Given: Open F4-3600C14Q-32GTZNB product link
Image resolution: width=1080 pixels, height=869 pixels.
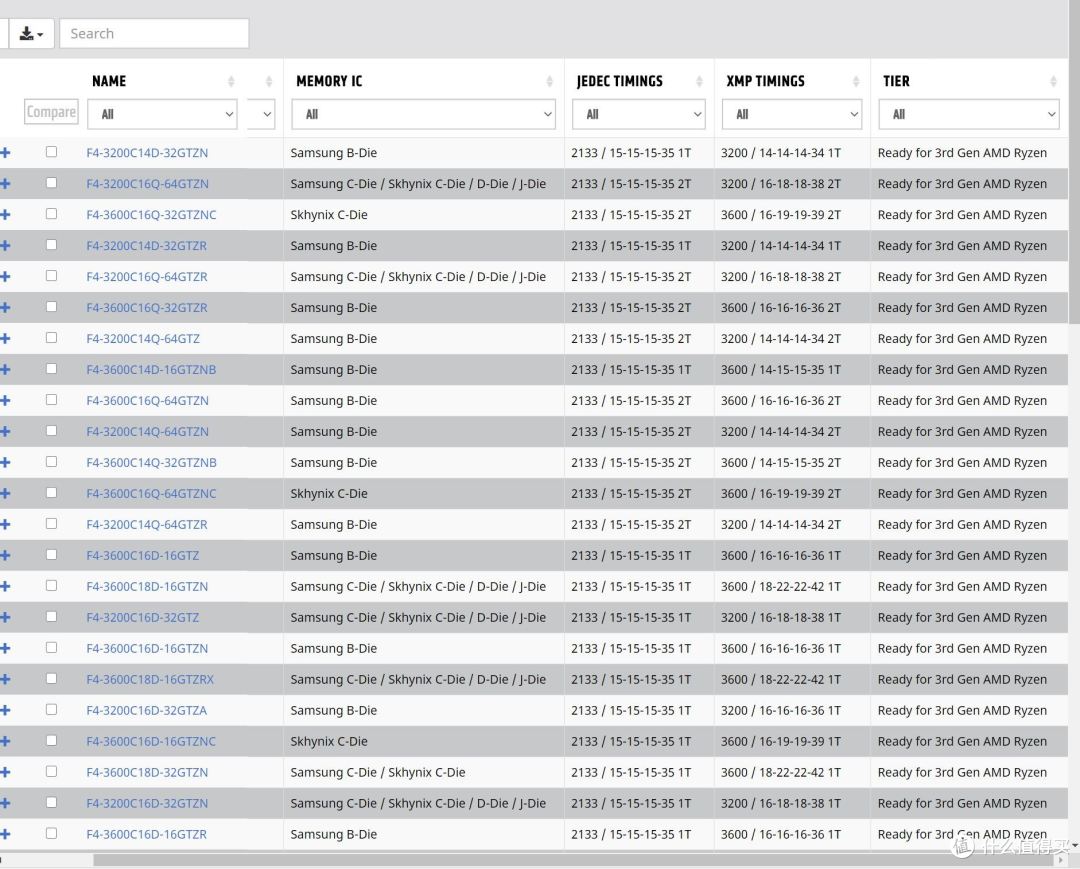Looking at the screenshot, I should pos(152,463).
